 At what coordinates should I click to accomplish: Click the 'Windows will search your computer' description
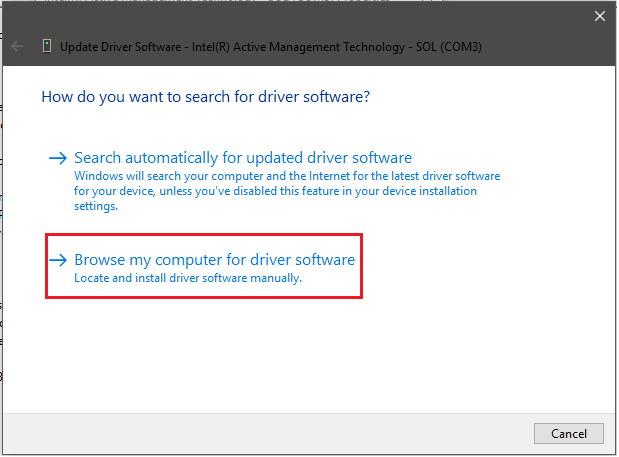pyautogui.click(x=287, y=191)
